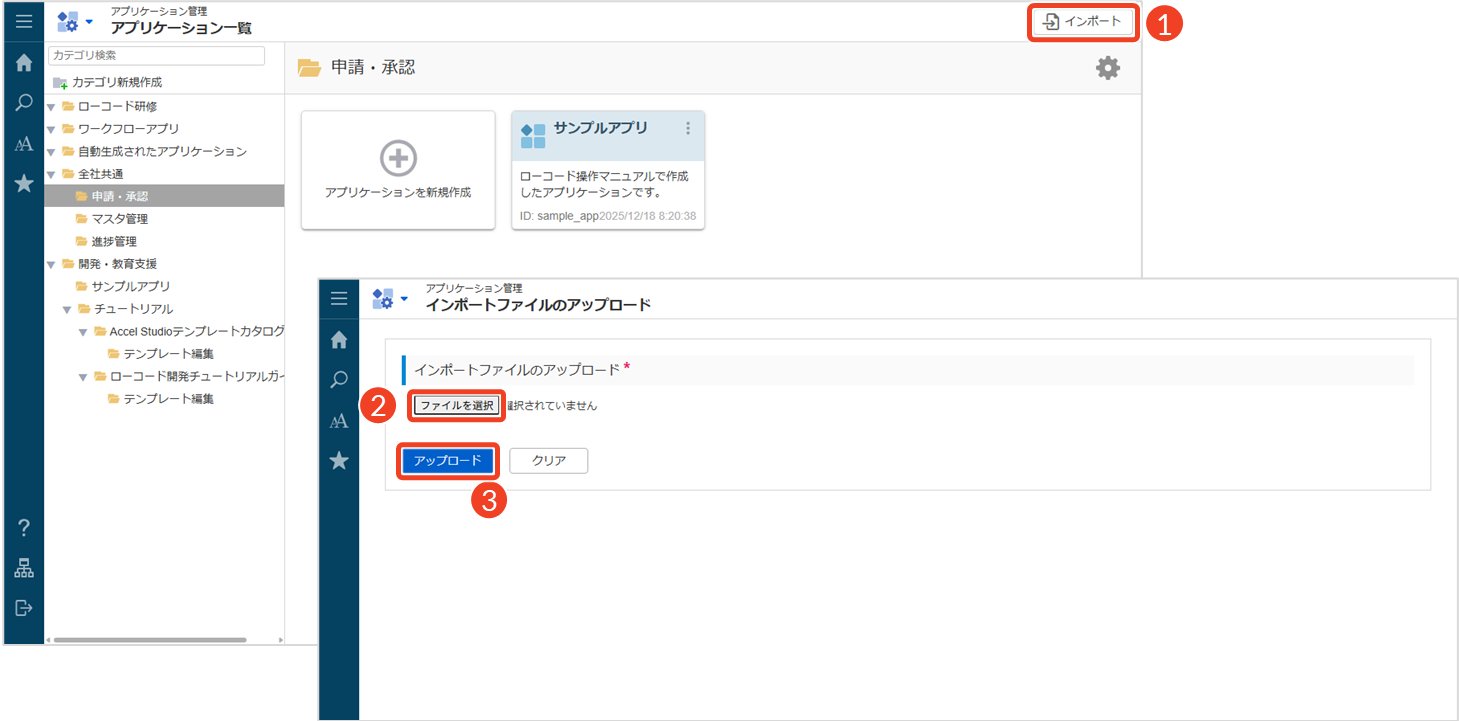Select the マスタ管理 category
The height and width of the screenshot is (721, 1459).
coord(119,219)
